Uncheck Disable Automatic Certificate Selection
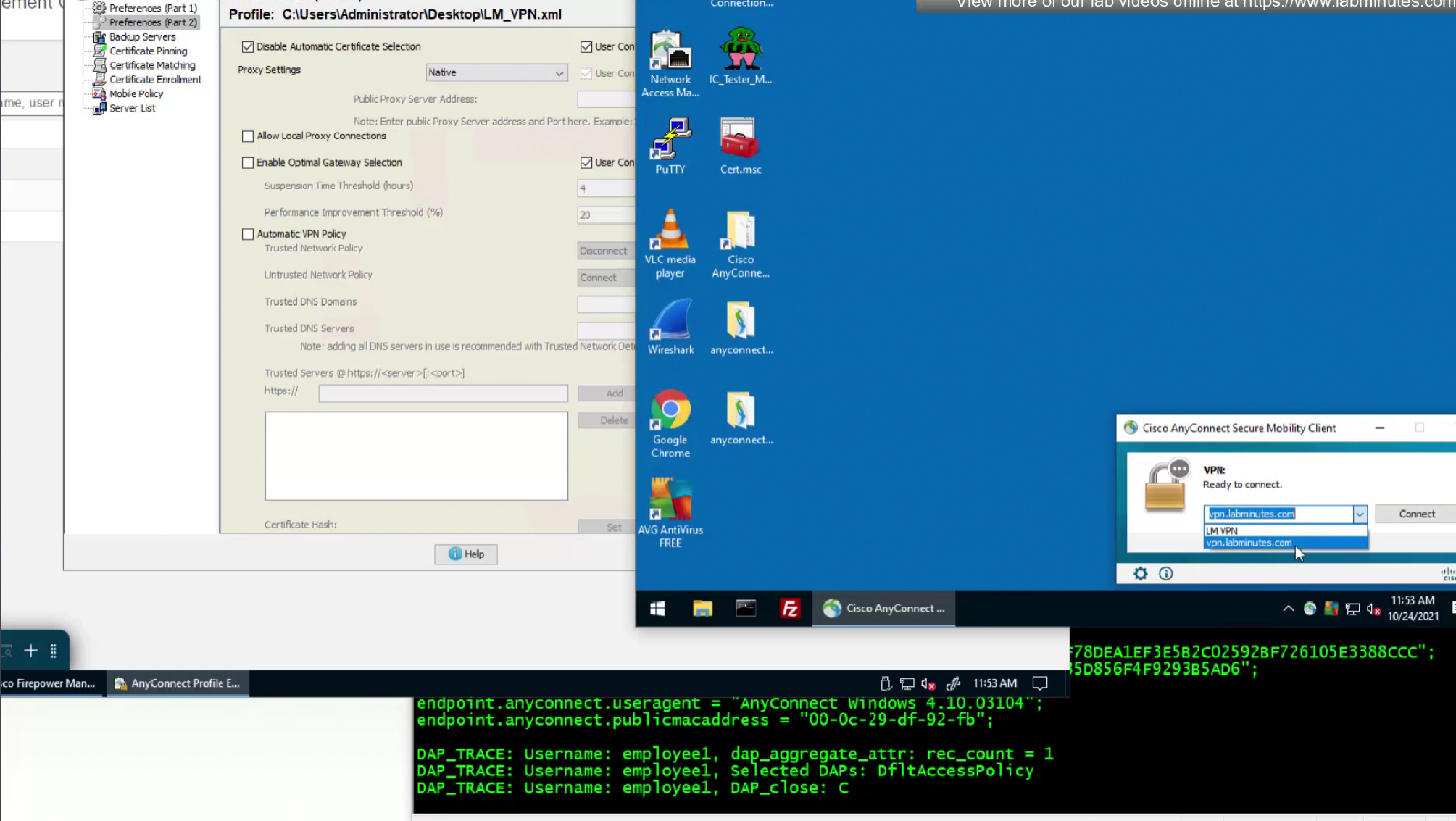The image size is (1456, 821). pos(248,47)
